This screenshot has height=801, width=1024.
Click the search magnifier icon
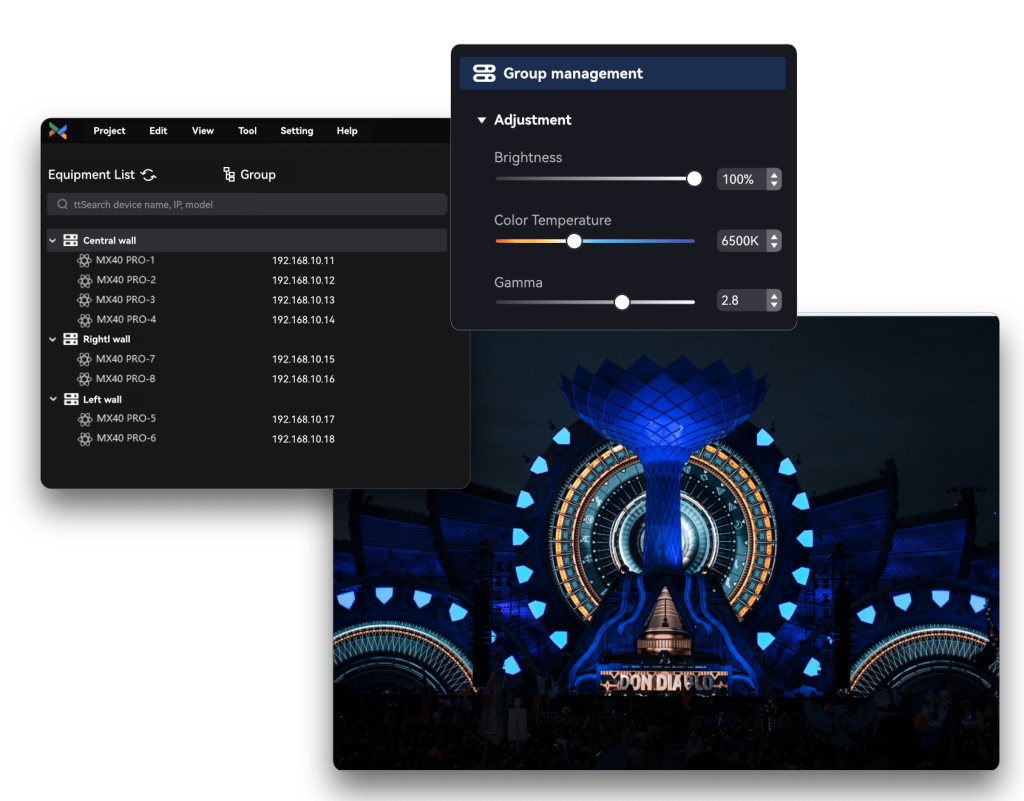click(63, 204)
